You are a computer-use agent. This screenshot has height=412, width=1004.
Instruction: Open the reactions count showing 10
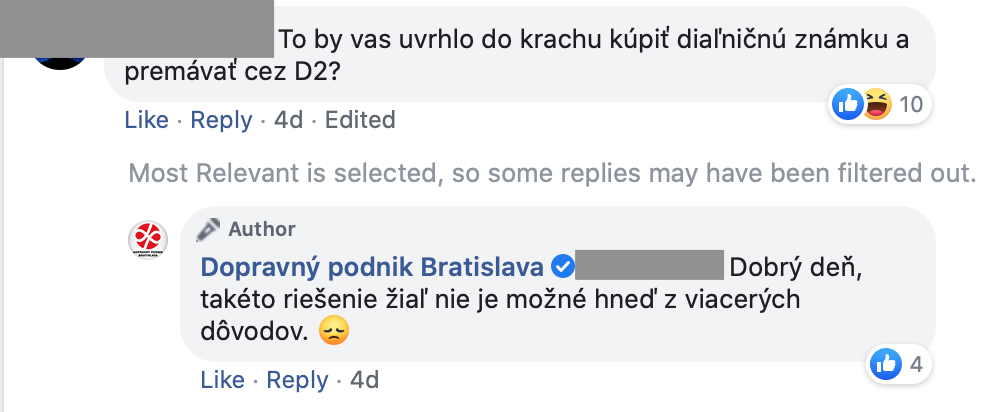(x=910, y=103)
